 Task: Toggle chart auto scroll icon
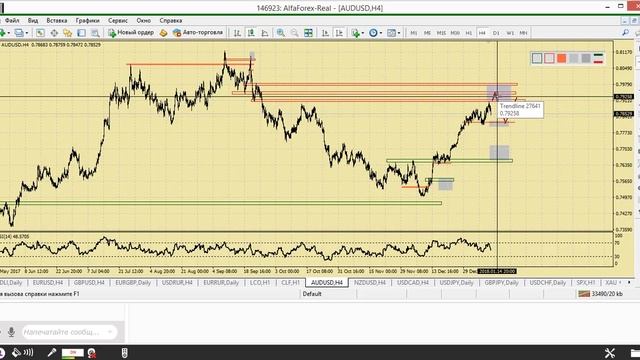(325, 33)
